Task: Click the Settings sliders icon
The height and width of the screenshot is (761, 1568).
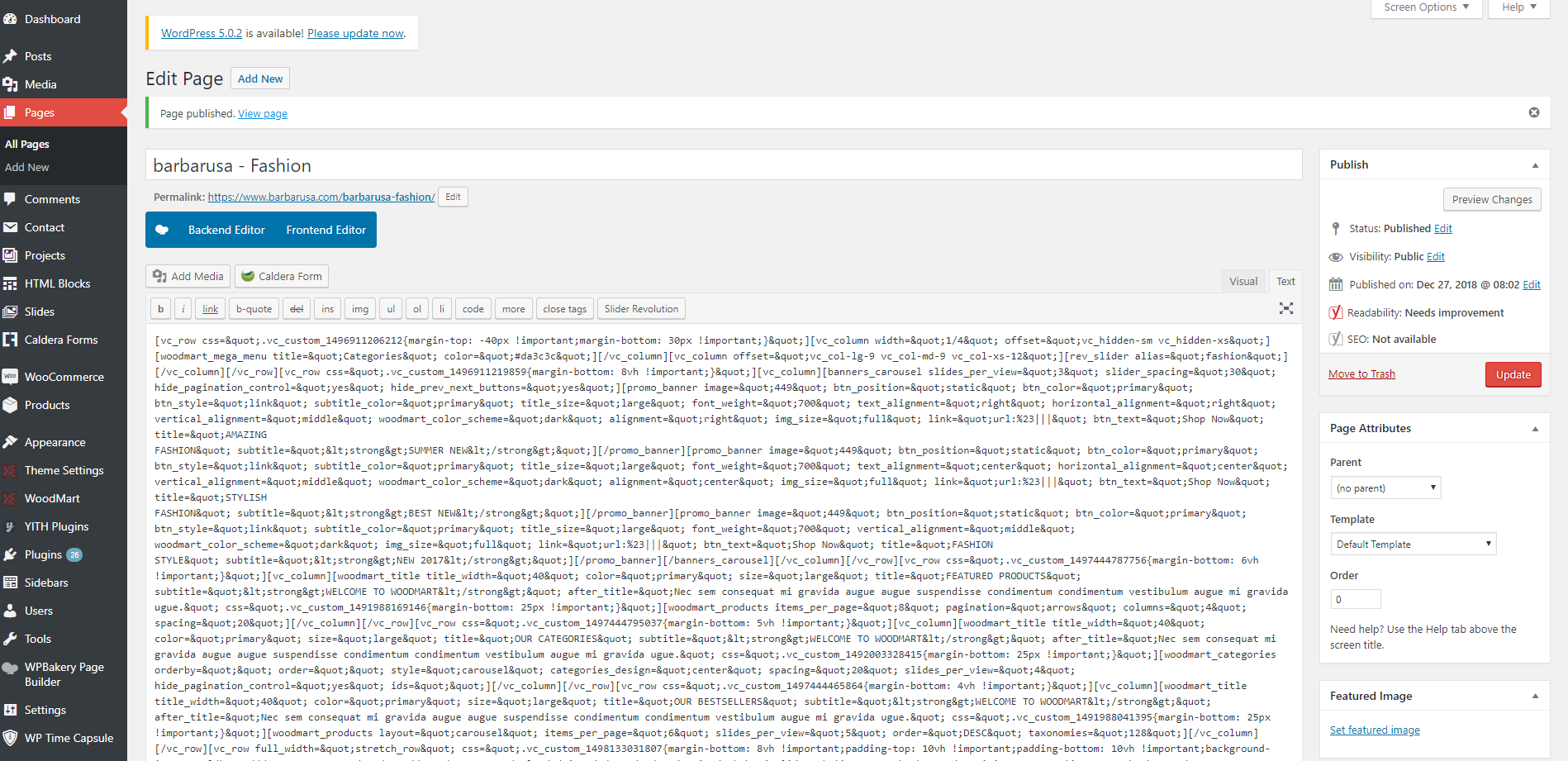Action: pyautogui.click(x=10, y=710)
